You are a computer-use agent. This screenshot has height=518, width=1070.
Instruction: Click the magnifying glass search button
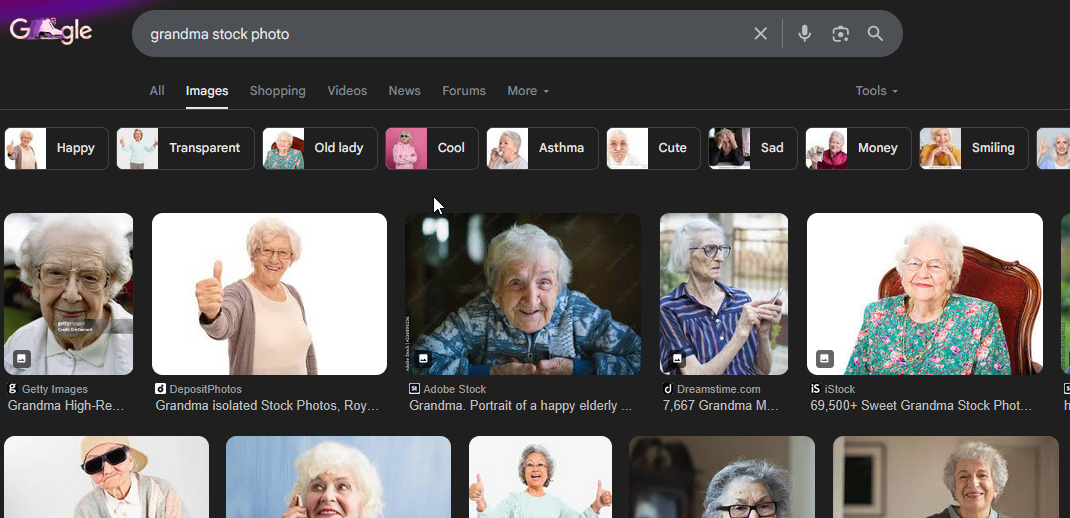[875, 34]
